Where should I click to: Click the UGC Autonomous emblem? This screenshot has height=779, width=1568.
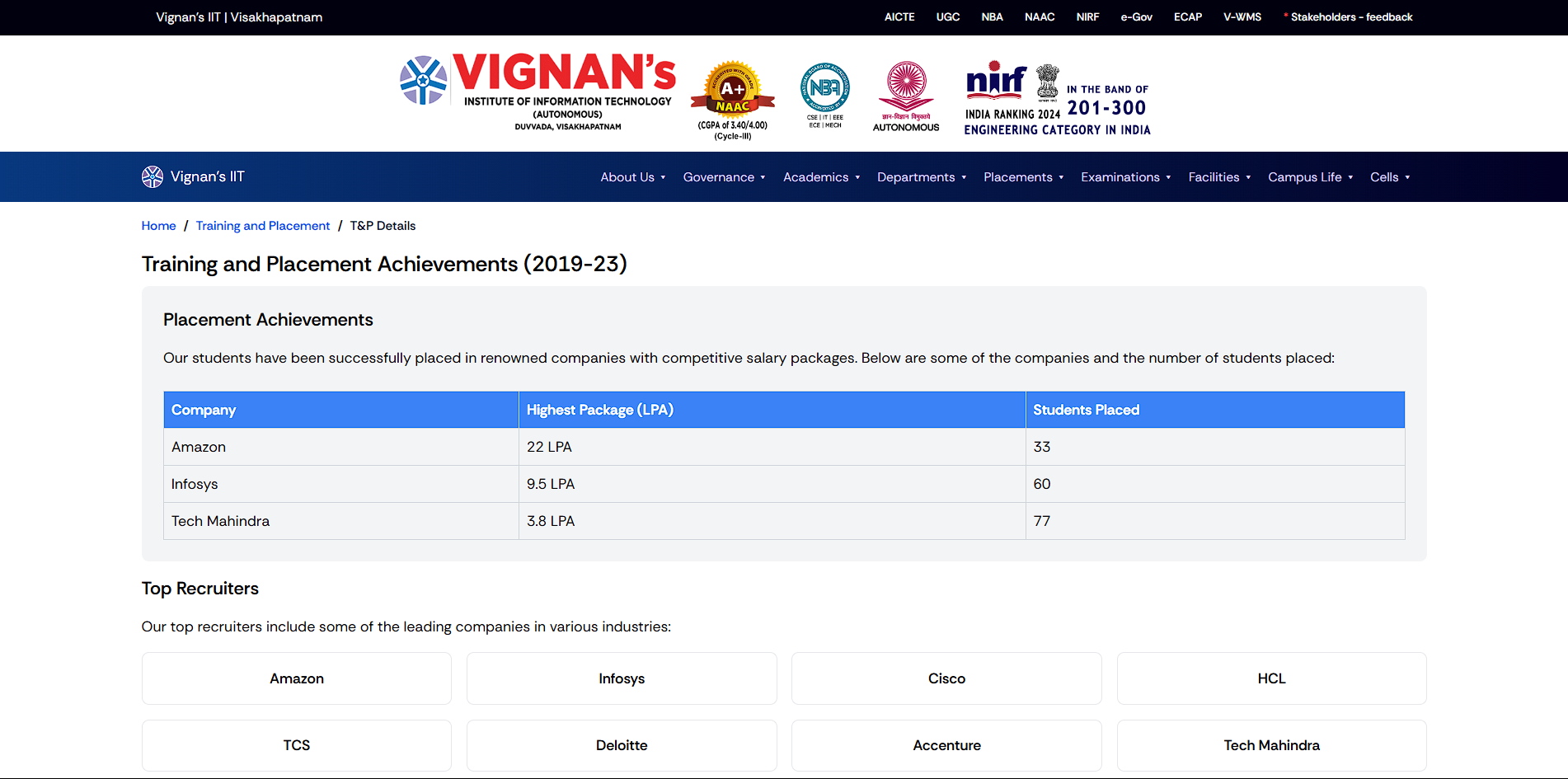[x=906, y=96]
